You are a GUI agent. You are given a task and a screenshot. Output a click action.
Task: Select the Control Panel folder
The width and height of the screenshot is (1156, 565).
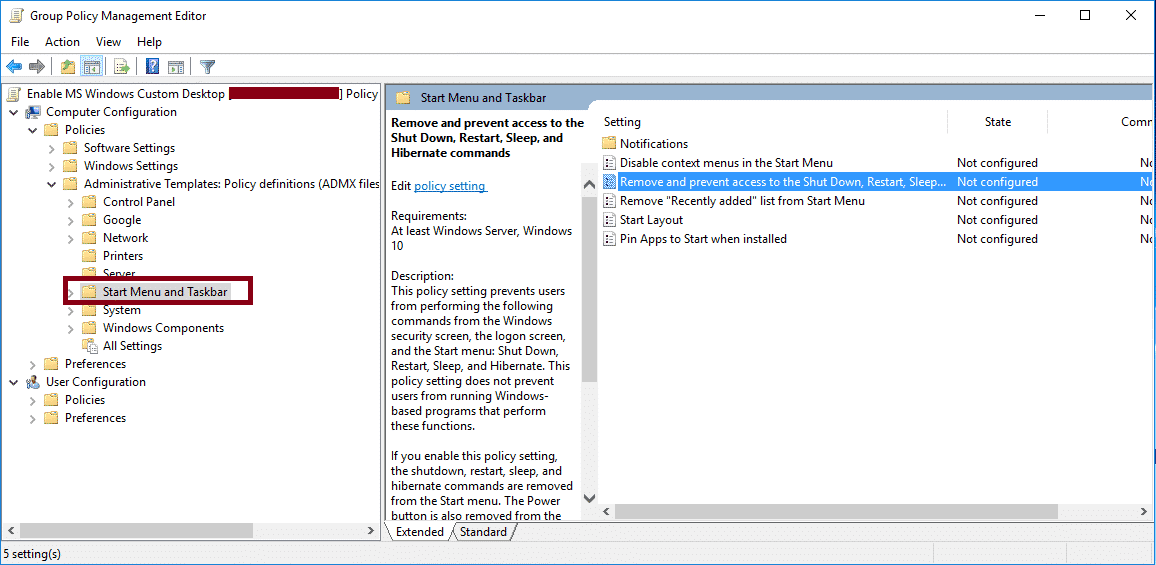[x=138, y=202]
